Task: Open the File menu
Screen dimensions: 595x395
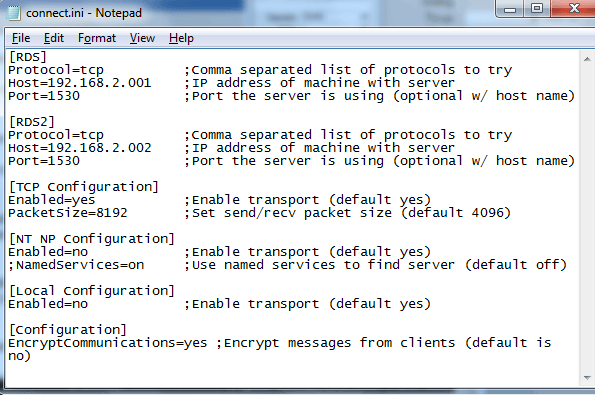Action: pos(21,38)
